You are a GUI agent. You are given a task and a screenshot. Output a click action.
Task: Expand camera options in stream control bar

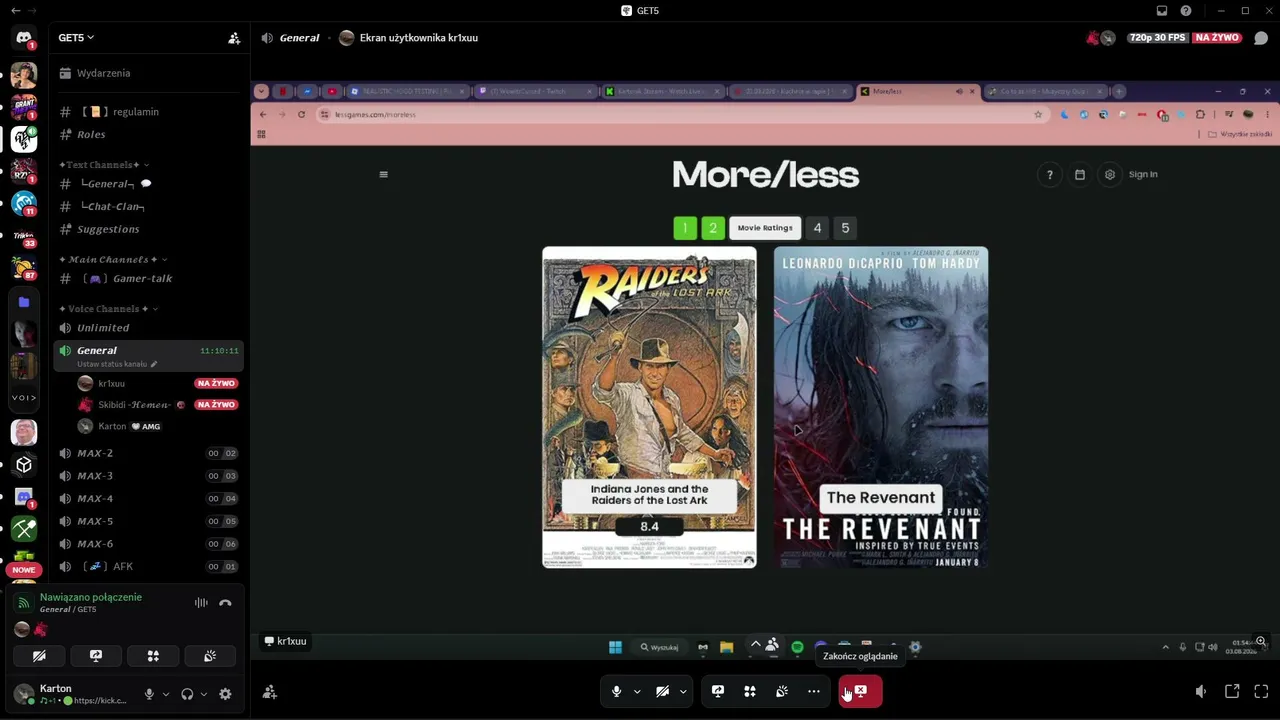click(x=683, y=691)
